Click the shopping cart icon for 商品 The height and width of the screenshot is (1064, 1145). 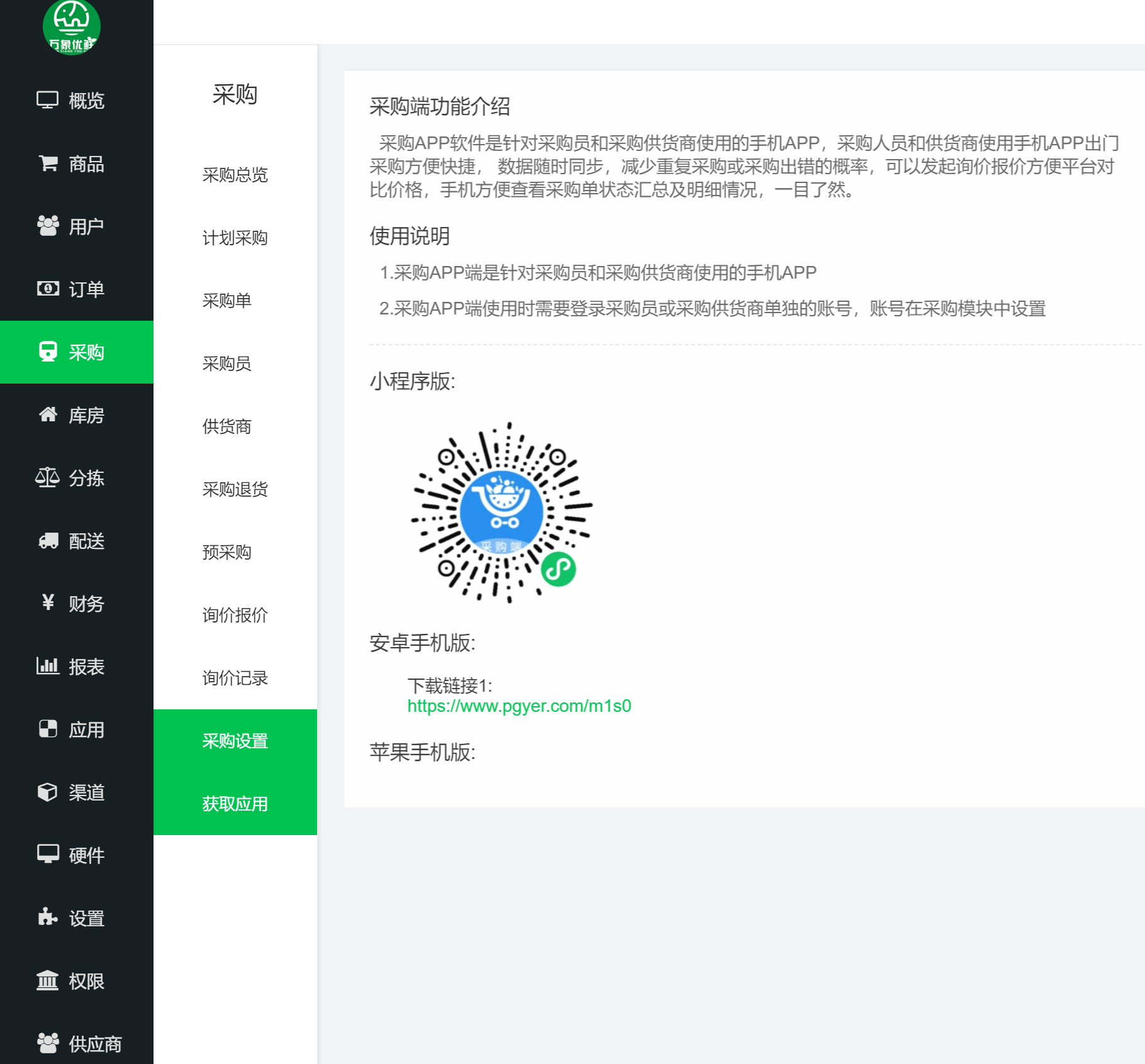click(48, 163)
